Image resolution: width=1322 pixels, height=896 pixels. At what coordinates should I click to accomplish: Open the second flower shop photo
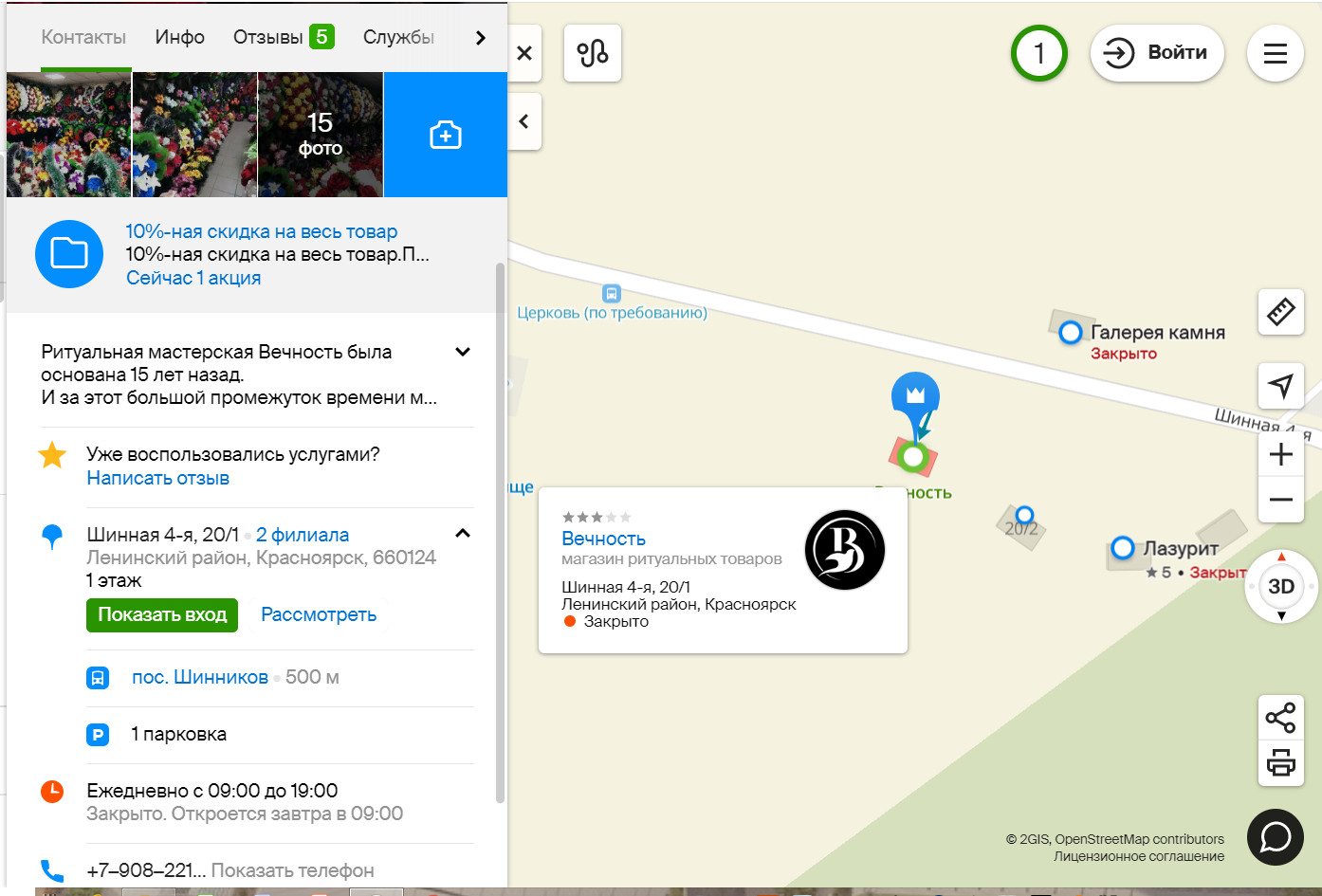pos(194,135)
